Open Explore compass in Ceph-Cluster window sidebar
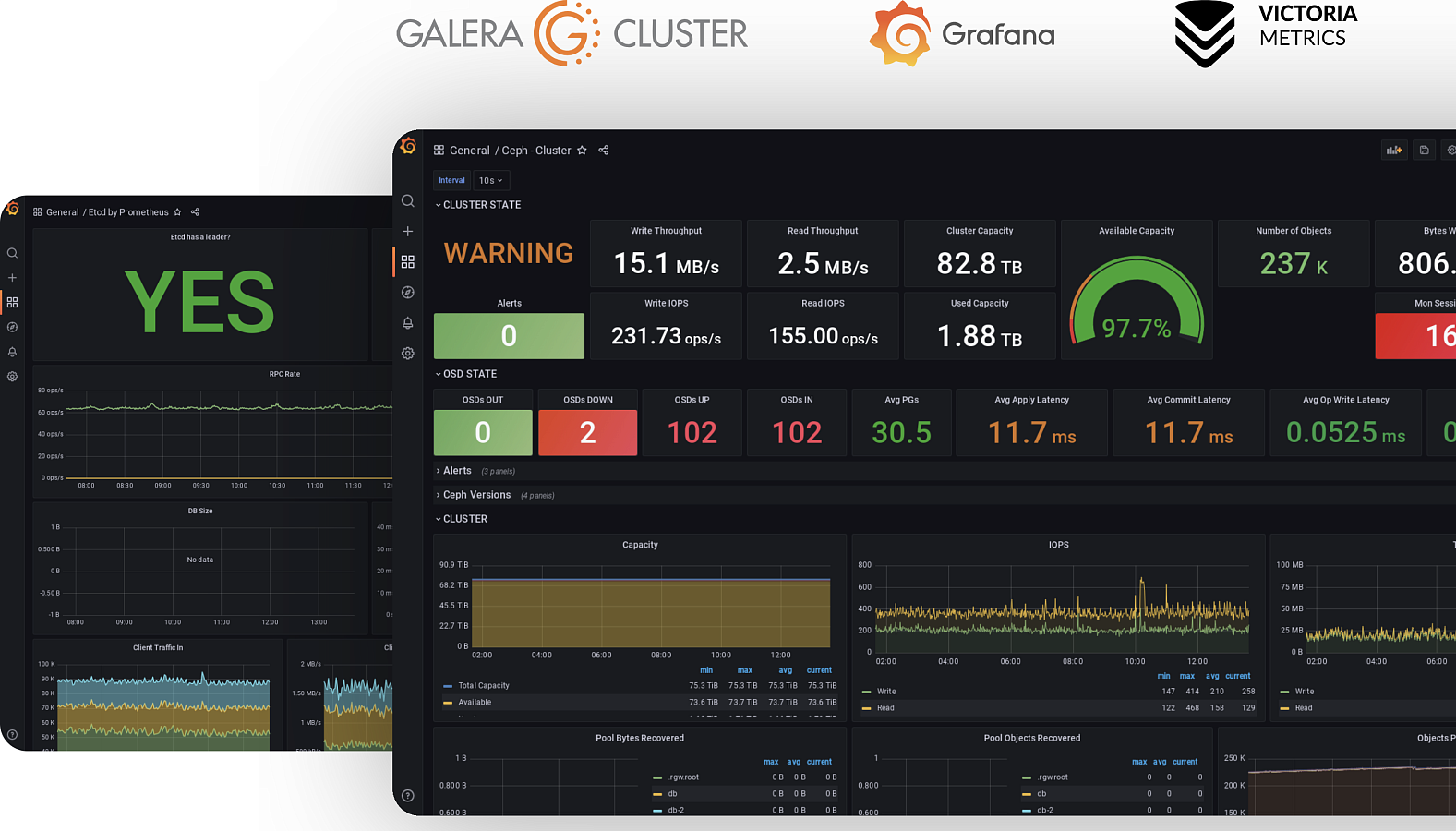 coord(408,293)
